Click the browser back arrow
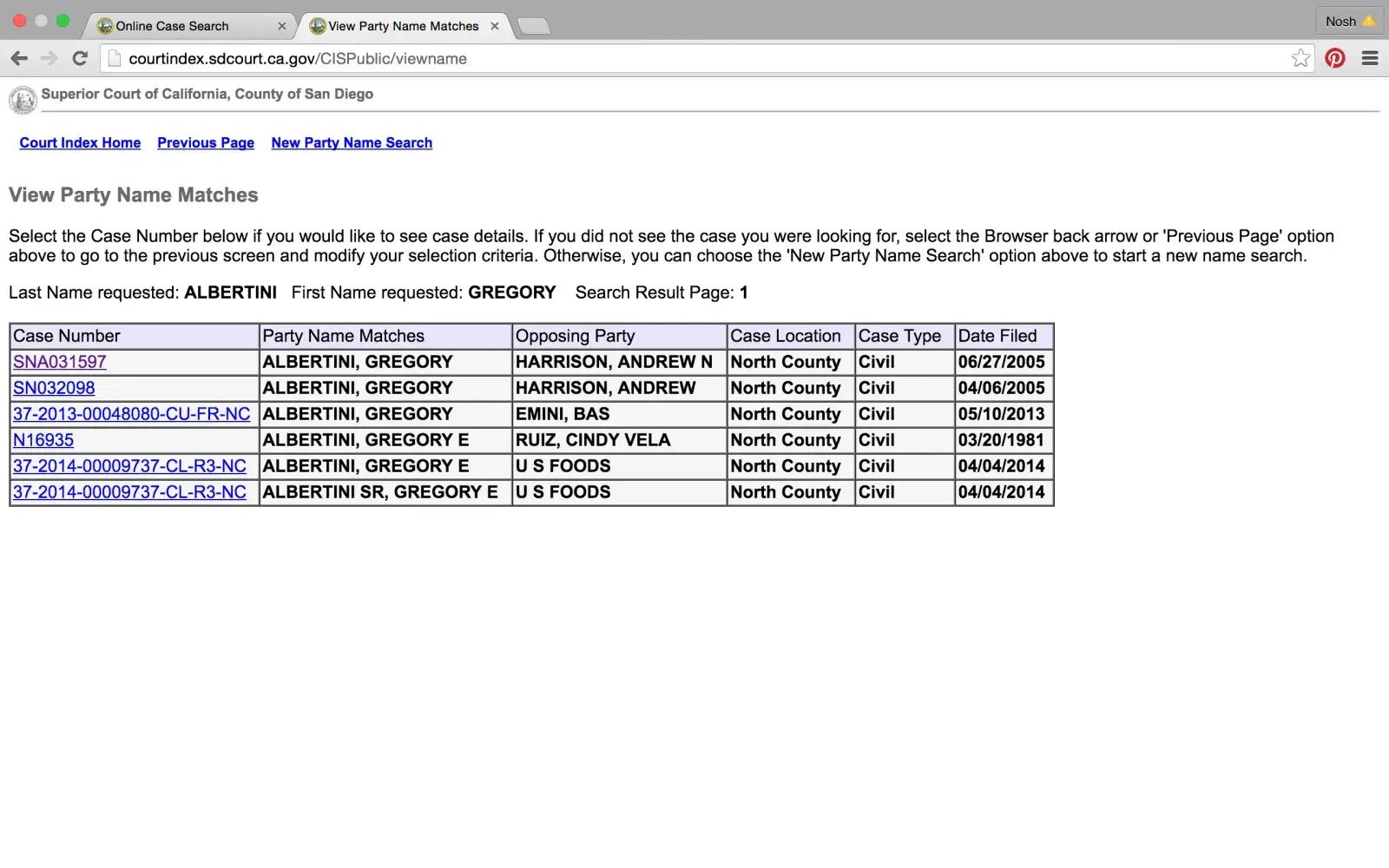Screen dimensions: 1389x868 tap(19, 58)
